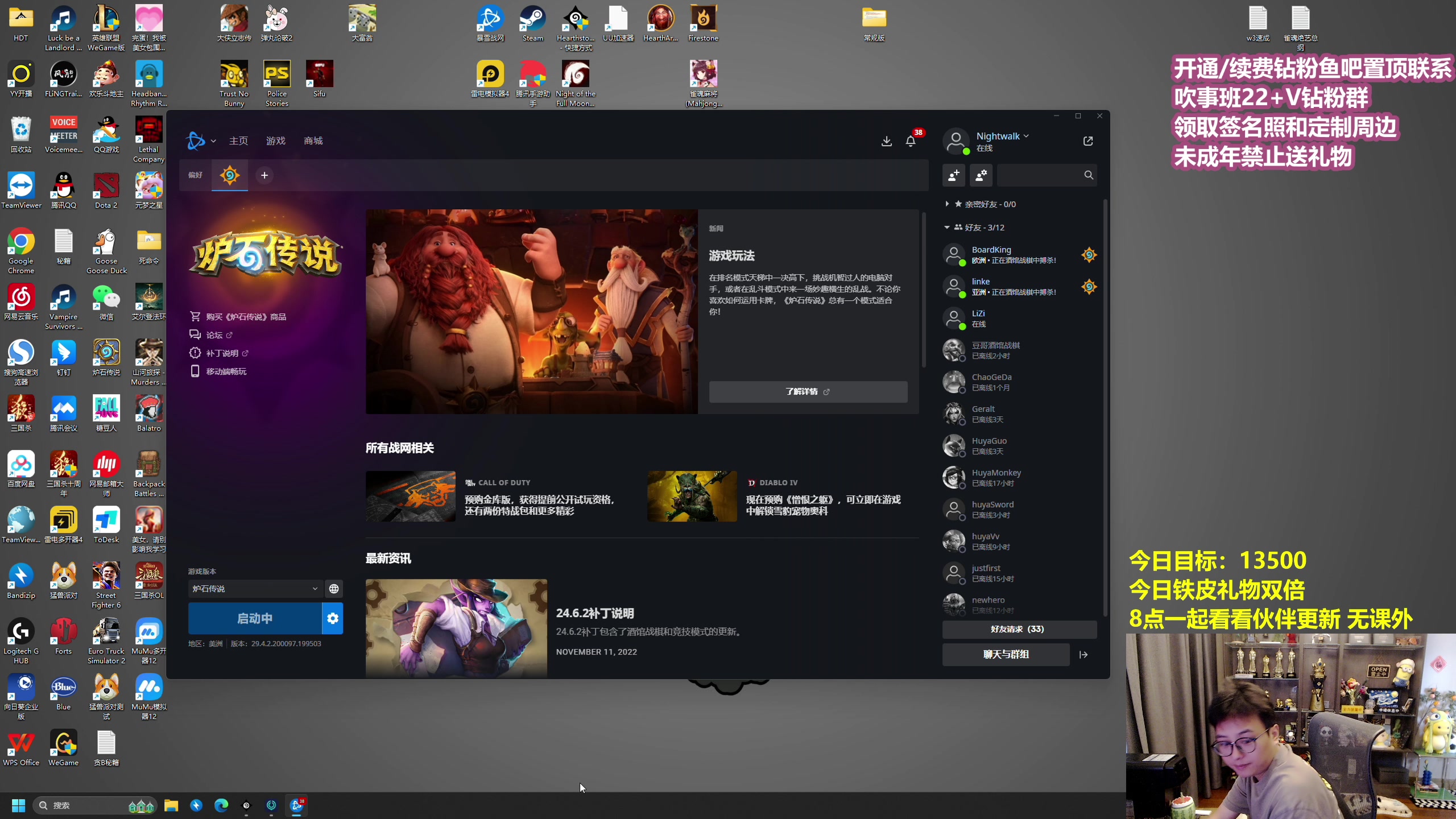Click the Hearthstone news banner image

click(x=531, y=312)
